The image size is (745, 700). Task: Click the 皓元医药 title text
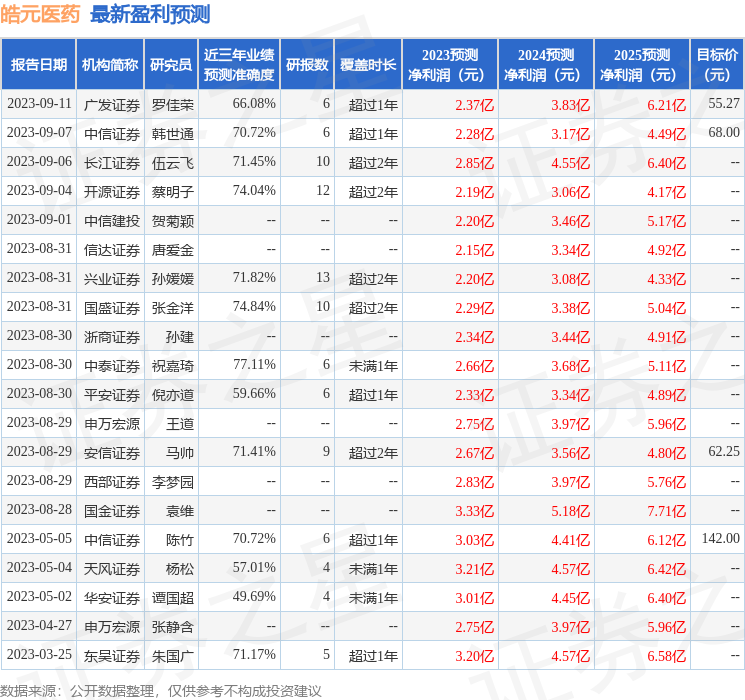(x=40, y=14)
